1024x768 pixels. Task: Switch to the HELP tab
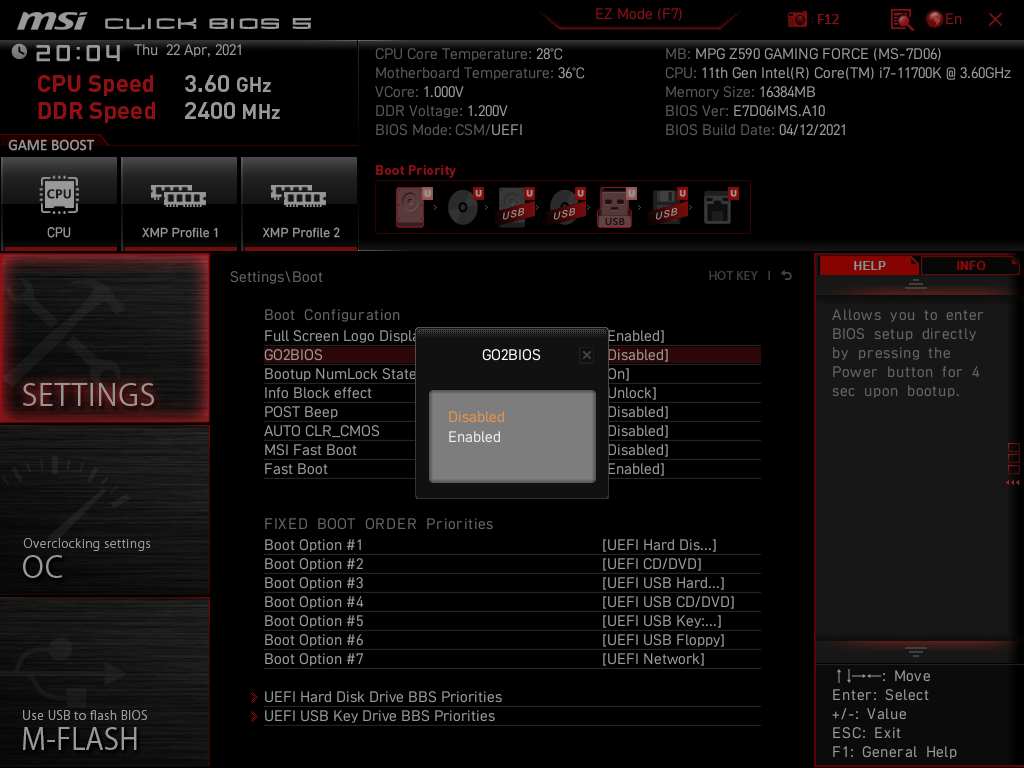pyautogui.click(x=869, y=266)
